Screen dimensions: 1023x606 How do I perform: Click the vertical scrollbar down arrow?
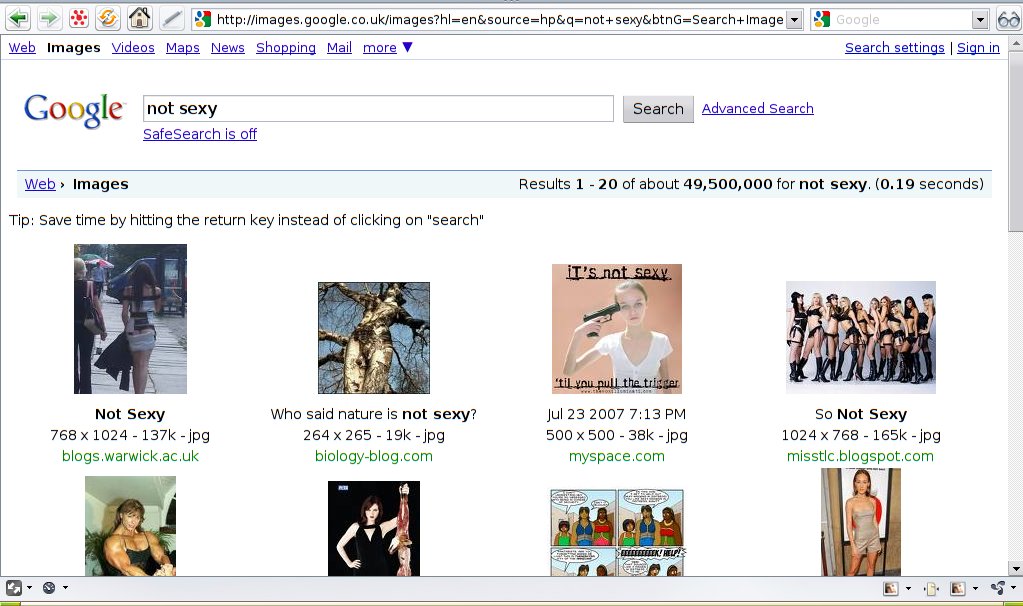tap(1015, 567)
